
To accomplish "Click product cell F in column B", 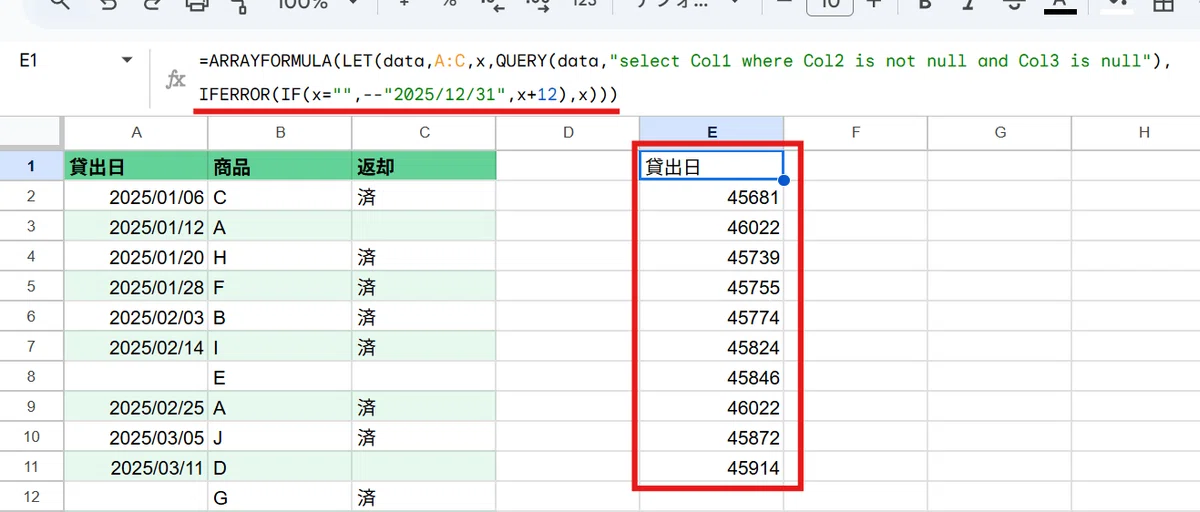I will (x=280, y=287).
